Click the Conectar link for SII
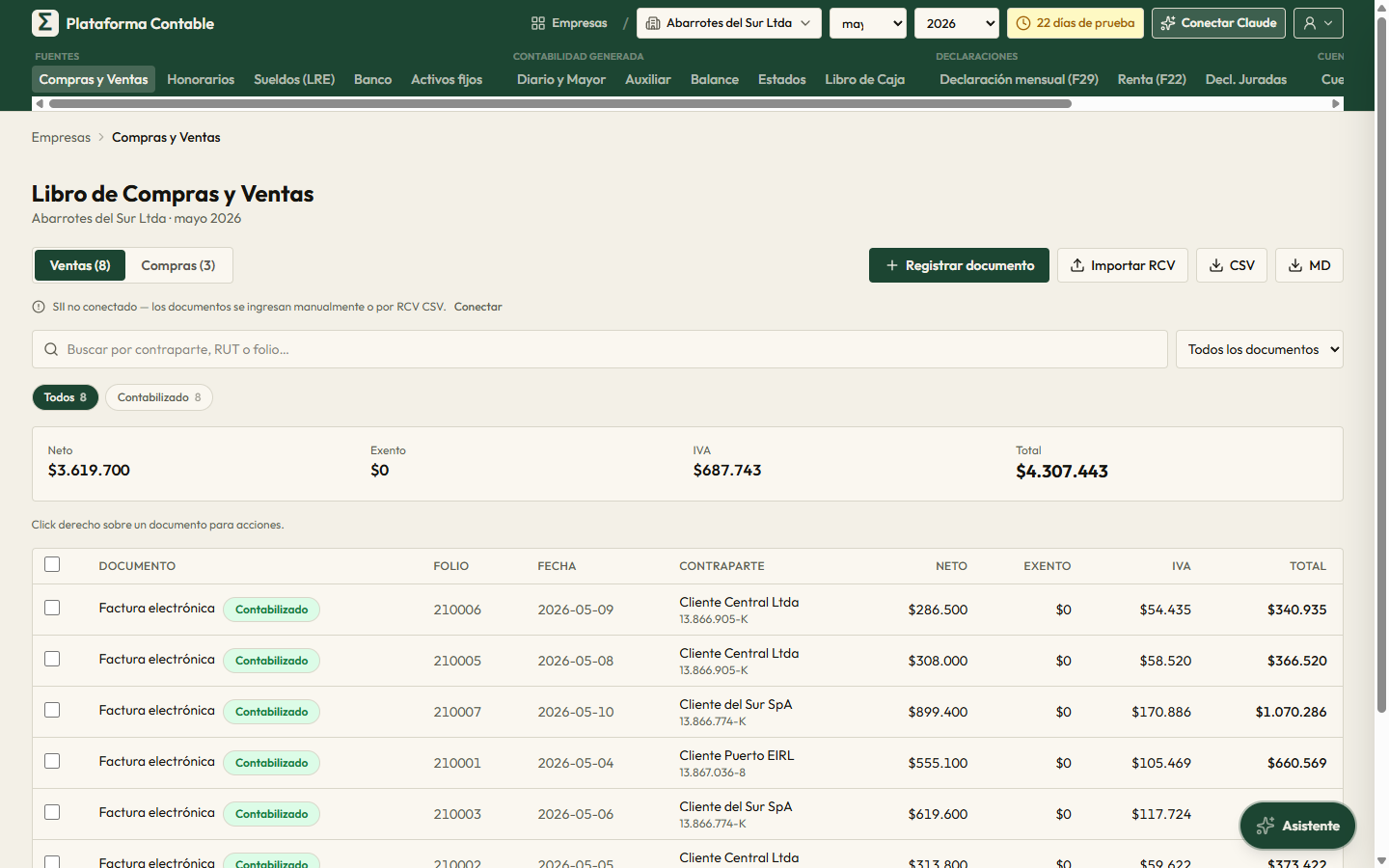 [x=478, y=307]
